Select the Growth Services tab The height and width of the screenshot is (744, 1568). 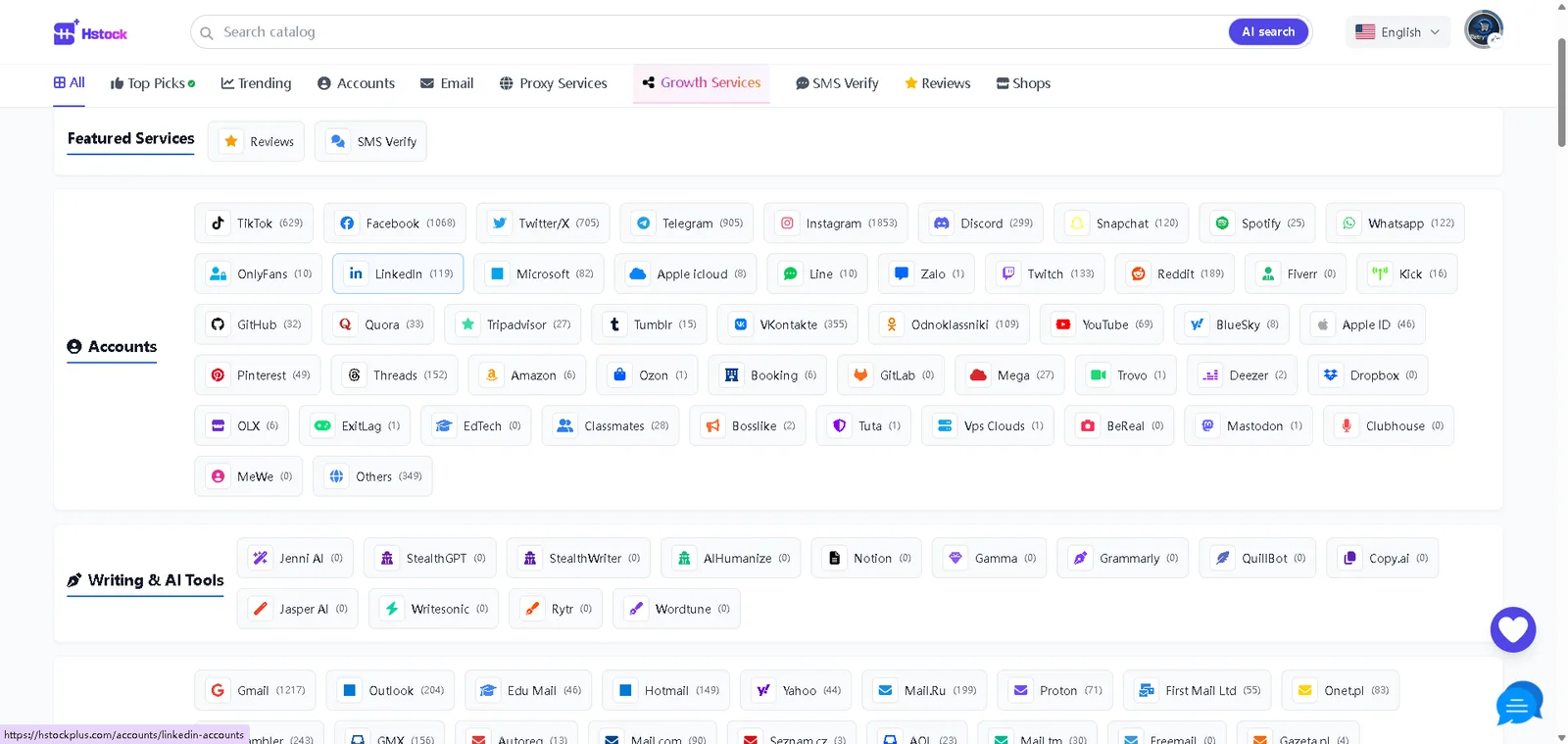[702, 83]
